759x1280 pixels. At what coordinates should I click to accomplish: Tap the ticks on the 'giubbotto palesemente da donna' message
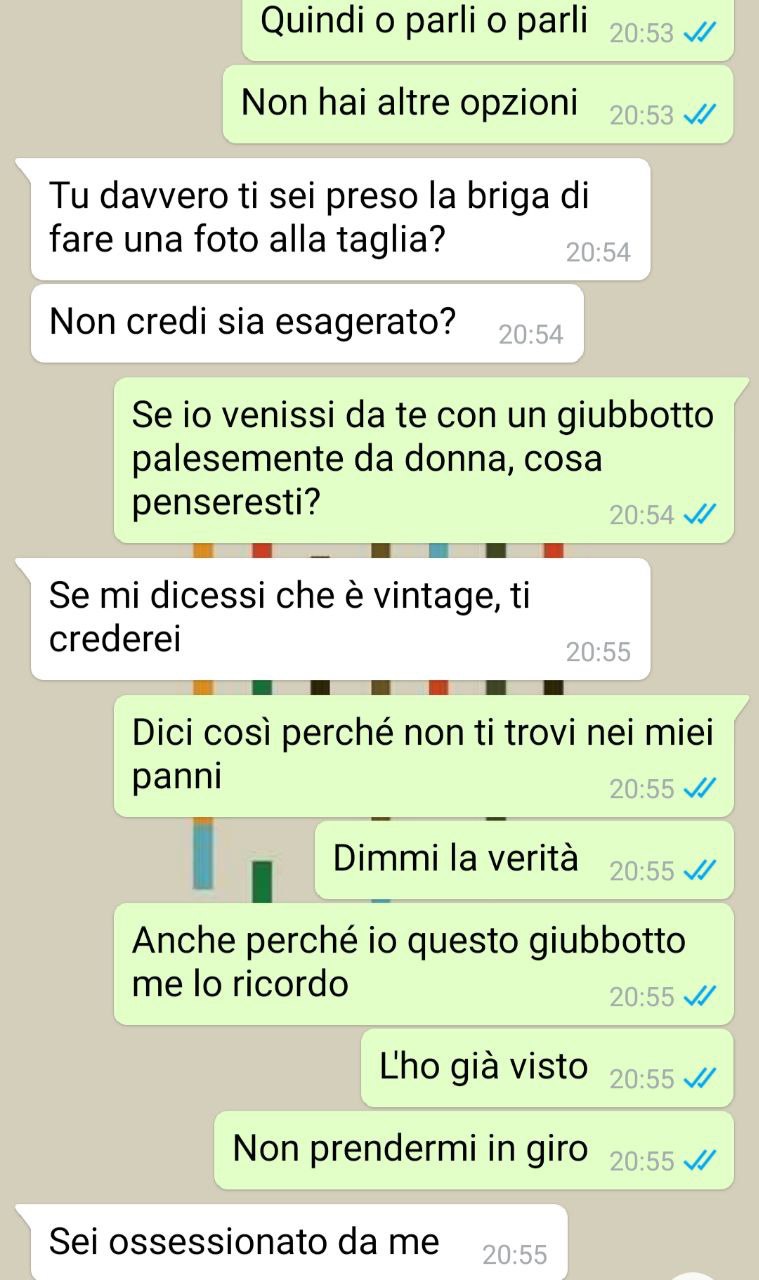pos(700,515)
